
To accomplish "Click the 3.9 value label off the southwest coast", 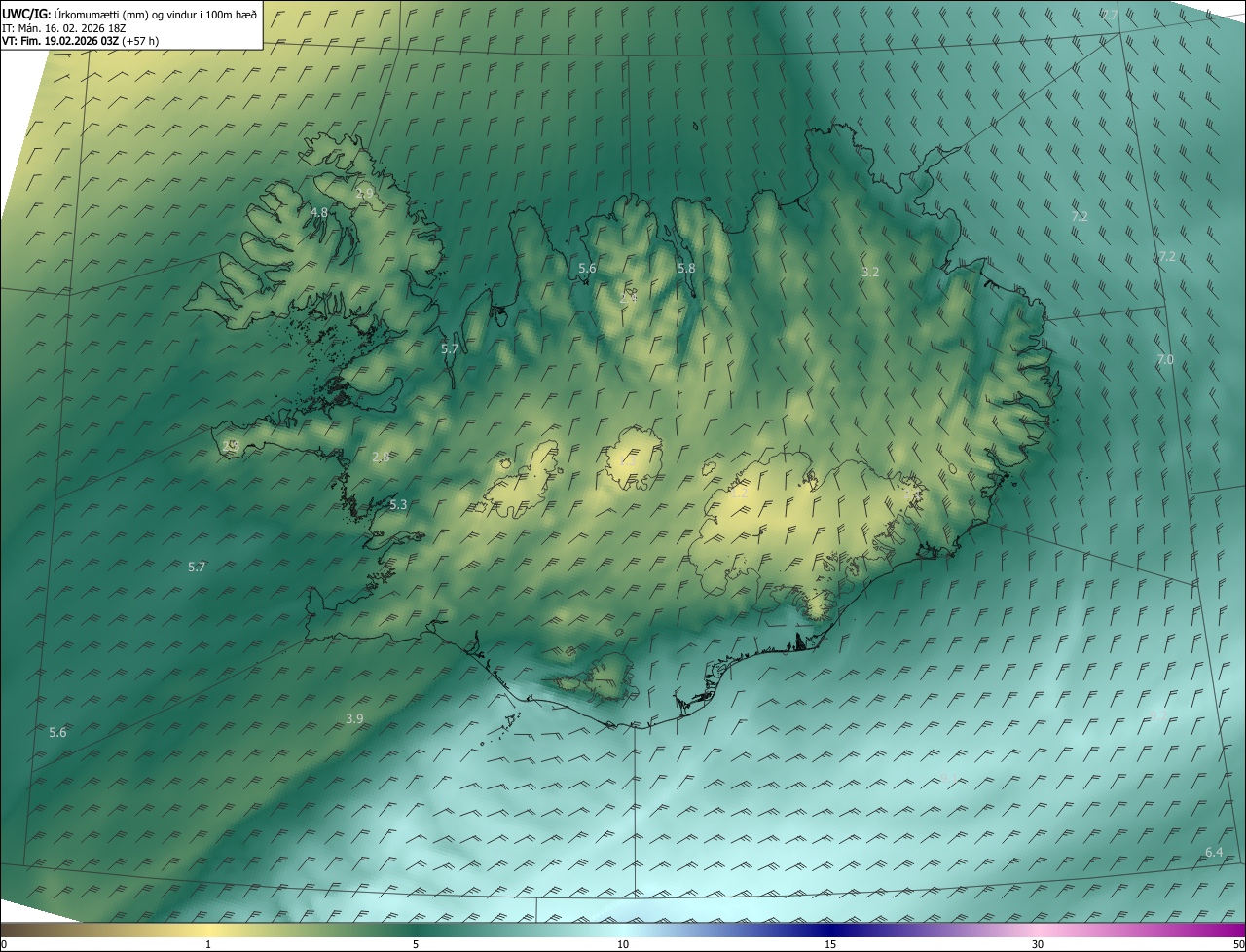I will [x=354, y=718].
